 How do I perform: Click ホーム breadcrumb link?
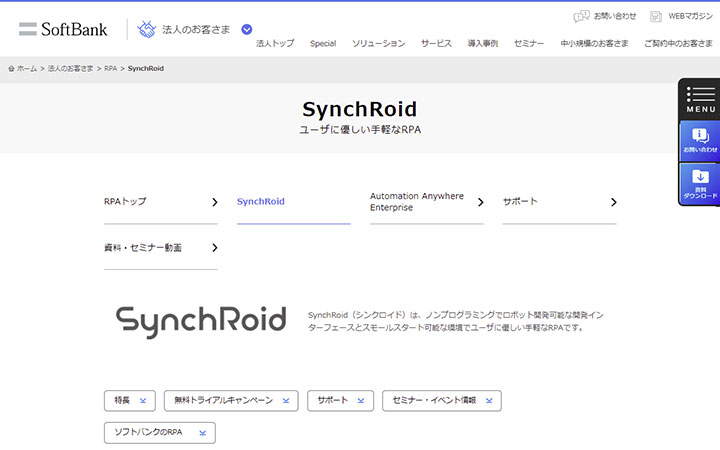coord(27,68)
